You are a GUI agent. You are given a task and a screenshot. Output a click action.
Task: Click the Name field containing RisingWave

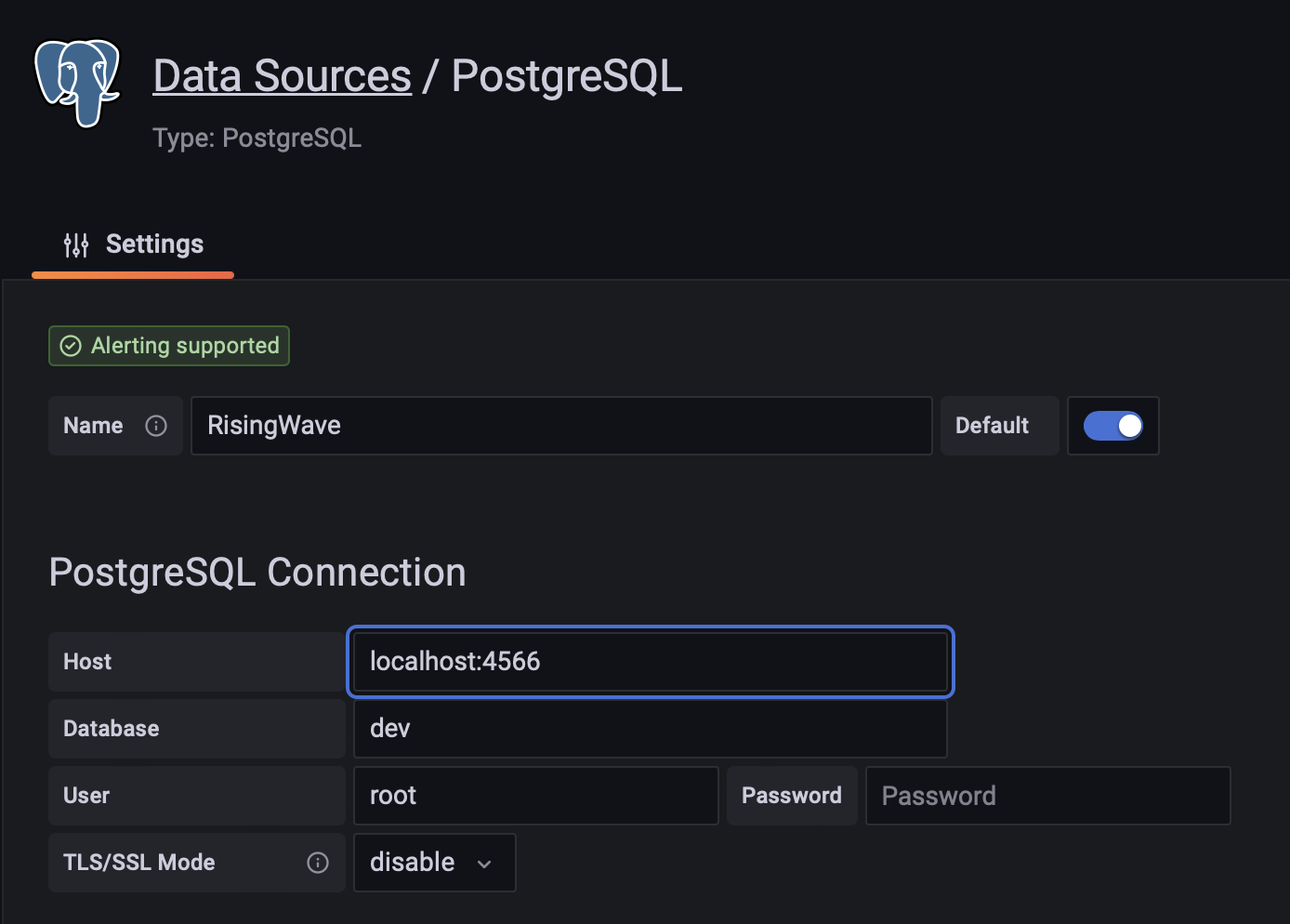pos(560,426)
